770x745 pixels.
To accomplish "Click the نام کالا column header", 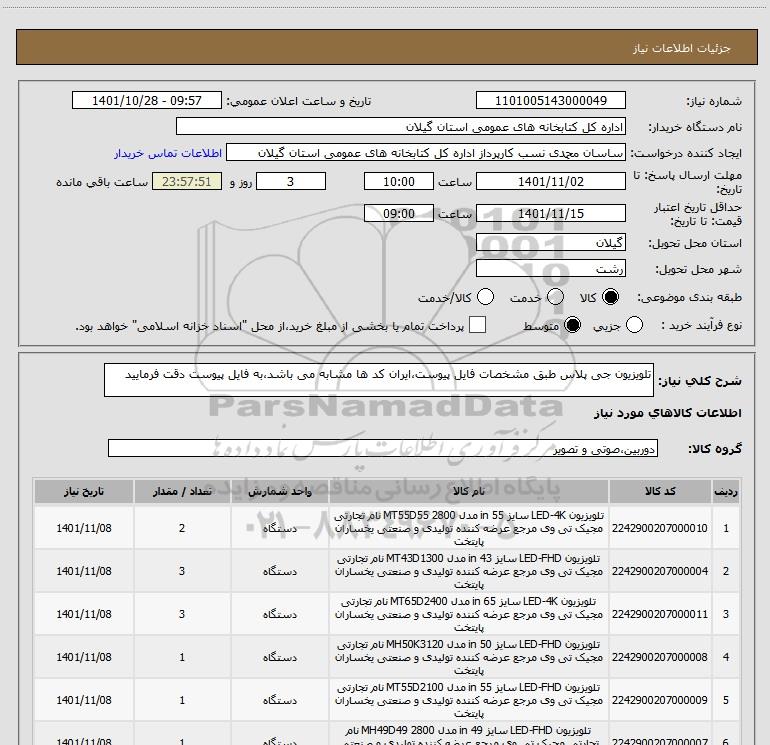I will pos(469,491).
